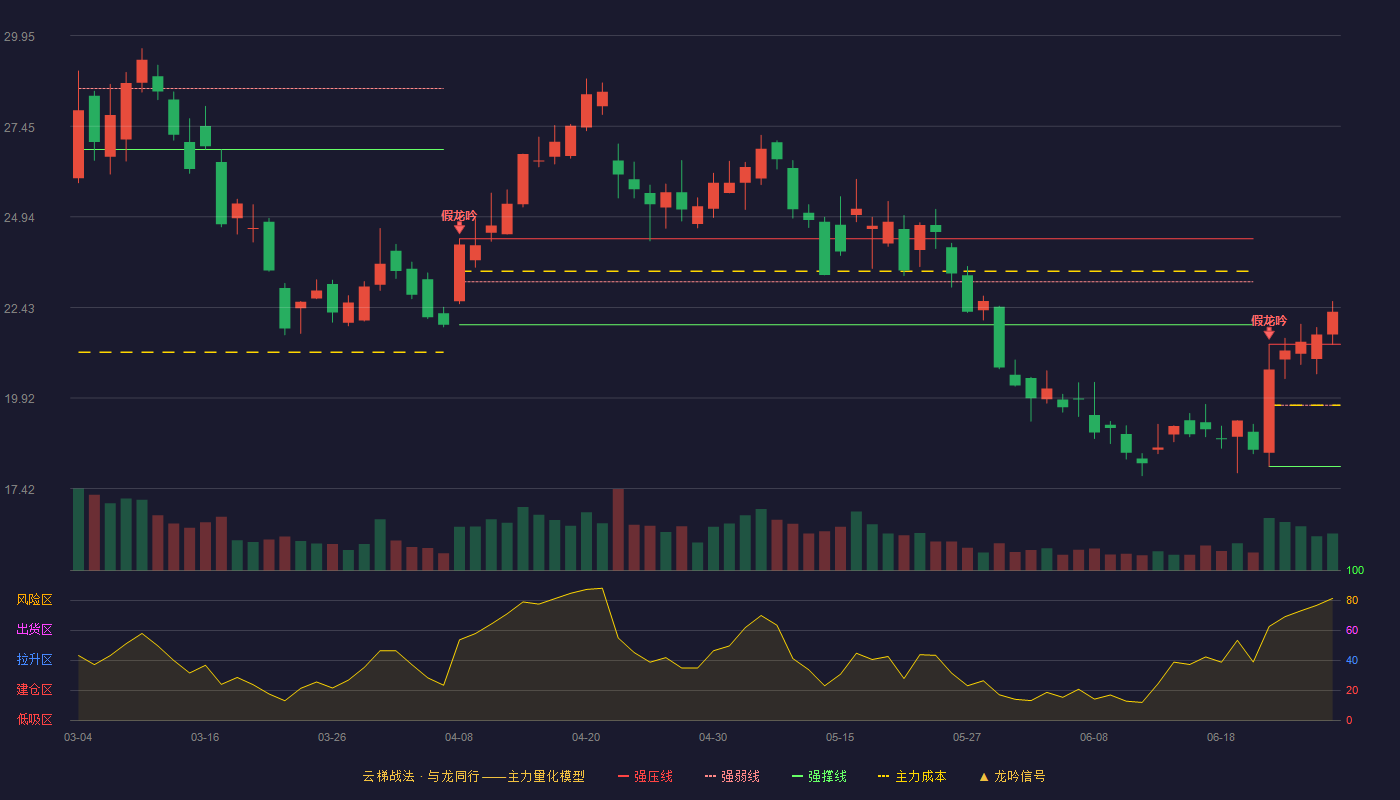The image size is (1400, 800).
Task: Click the 06-18 date axis label
Action: tap(1221, 737)
